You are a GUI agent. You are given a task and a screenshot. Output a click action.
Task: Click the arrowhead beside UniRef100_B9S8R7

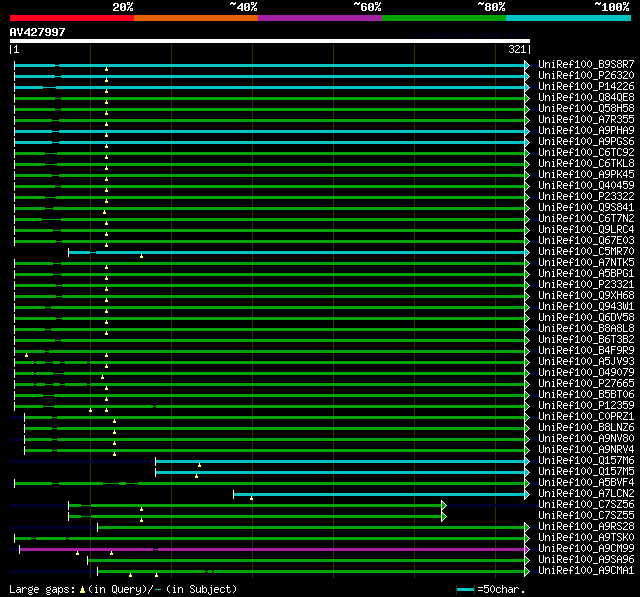point(527,65)
